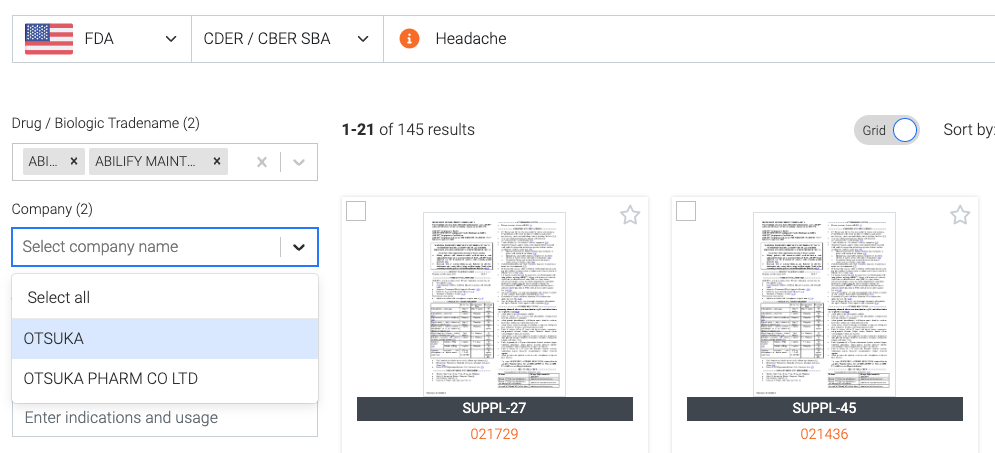Collapse the company name dropdown arrow
This screenshot has height=453, width=995.
(299, 247)
